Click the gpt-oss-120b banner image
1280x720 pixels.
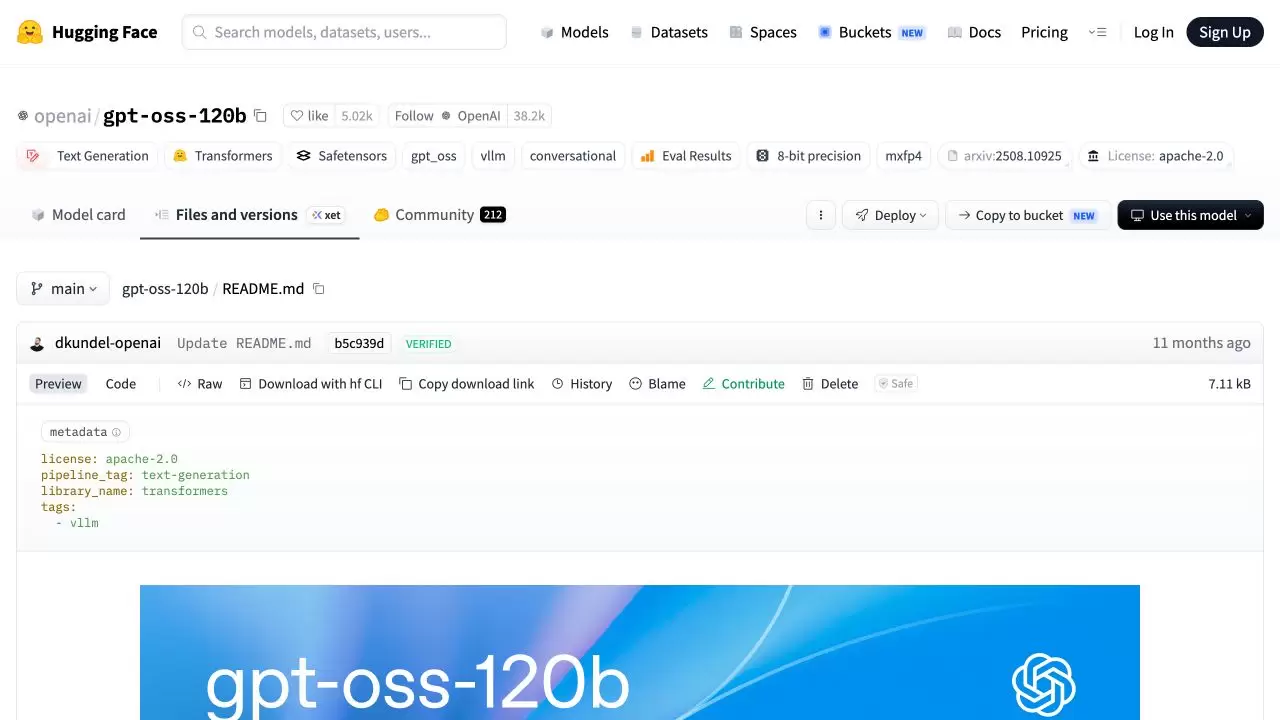tap(640, 652)
